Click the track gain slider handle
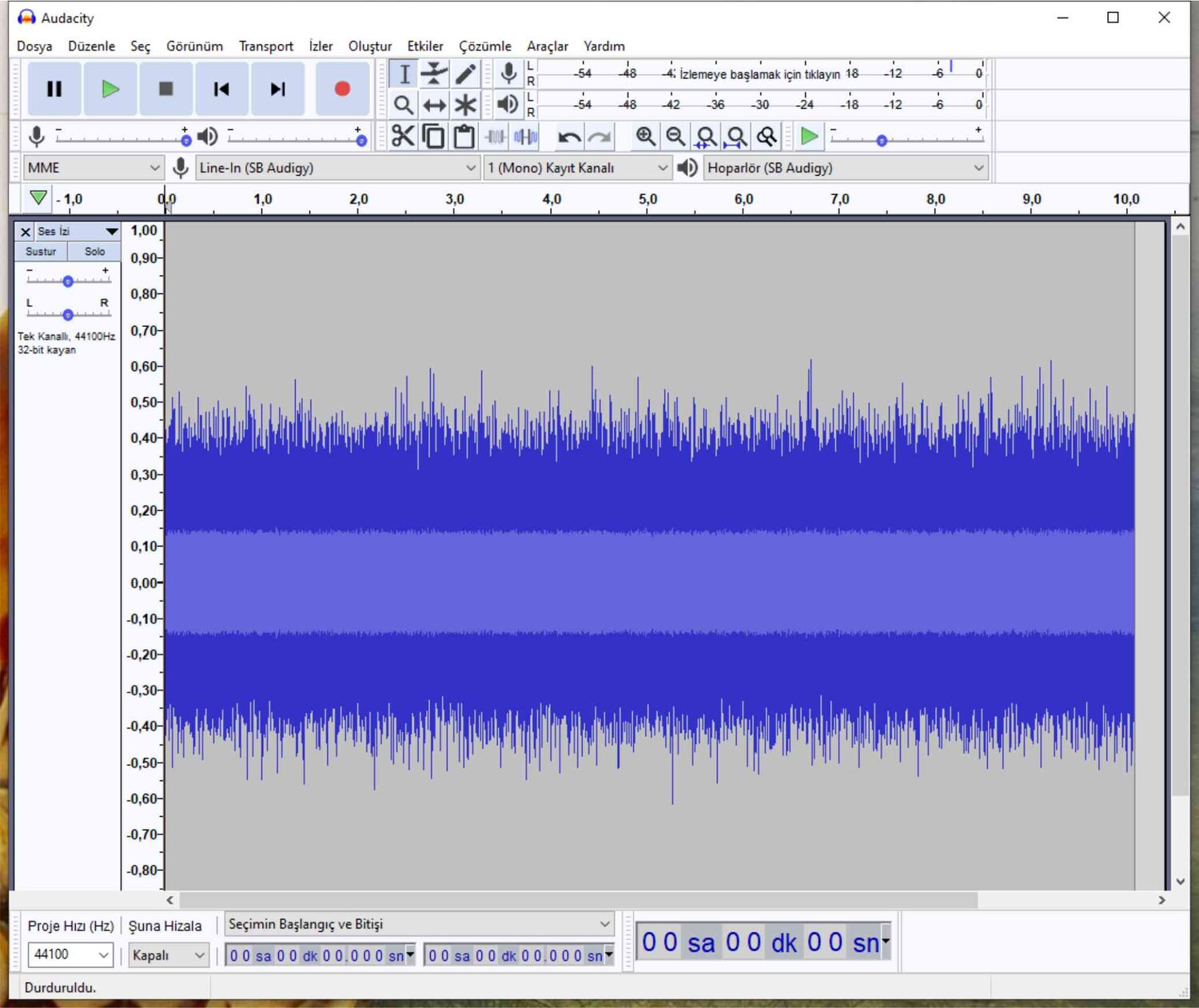This screenshot has height=1008, width=1199. (x=68, y=281)
